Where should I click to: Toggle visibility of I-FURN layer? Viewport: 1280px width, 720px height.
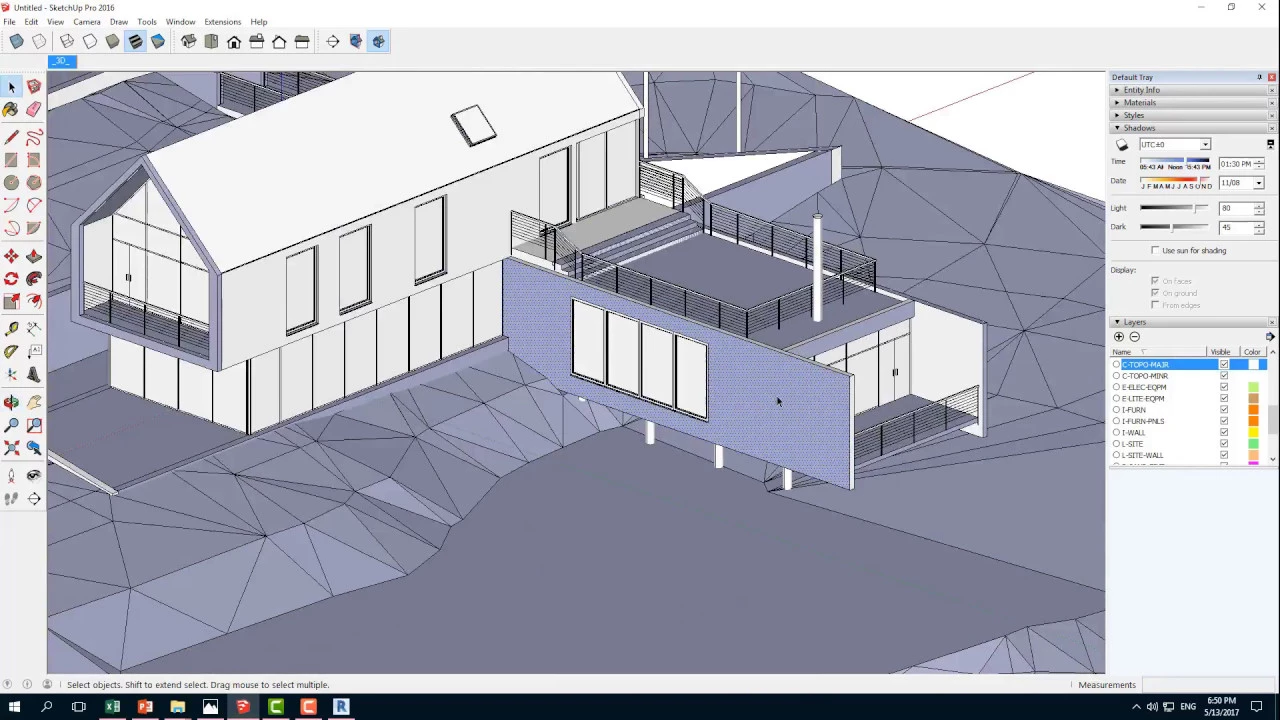click(1224, 410)
